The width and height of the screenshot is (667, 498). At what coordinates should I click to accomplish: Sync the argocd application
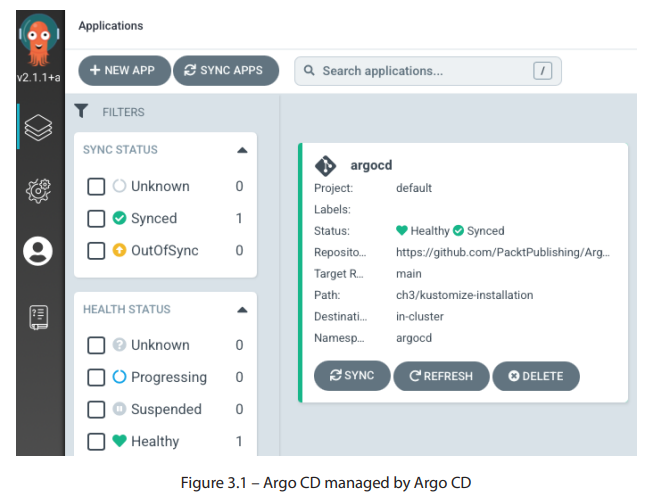tap(352, 376)
